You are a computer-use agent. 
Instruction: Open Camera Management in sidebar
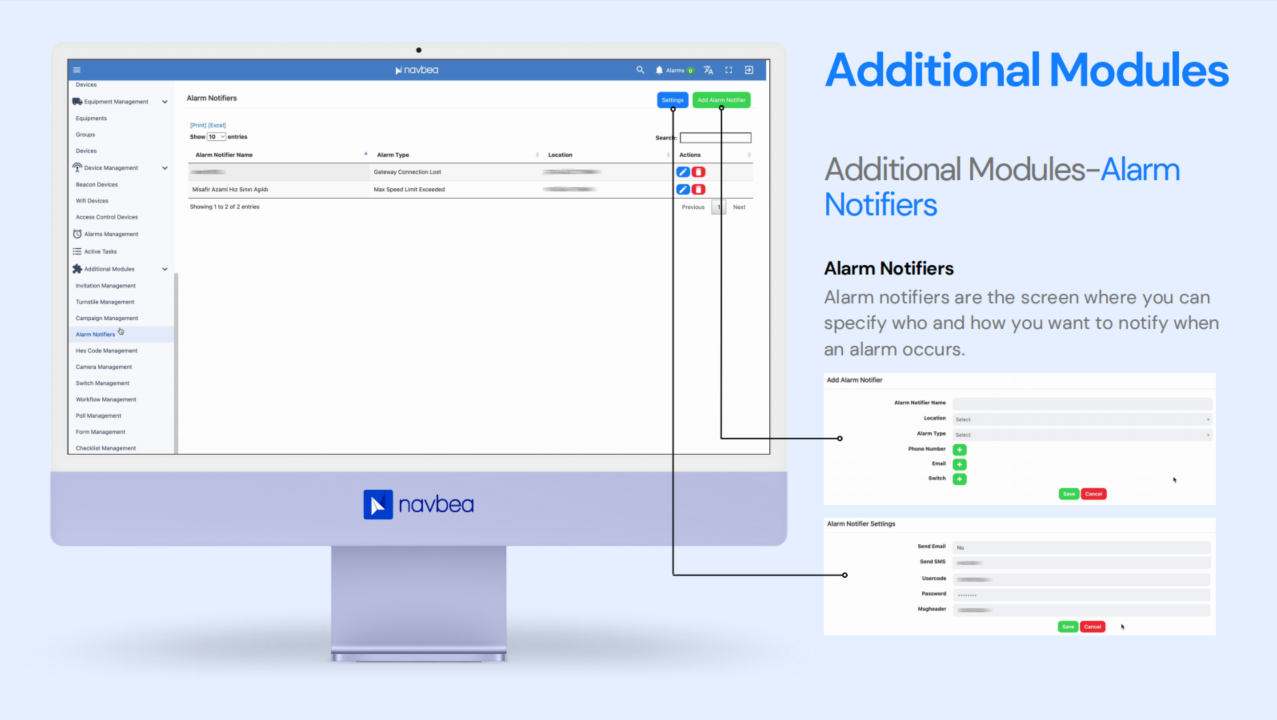point(104,367)
